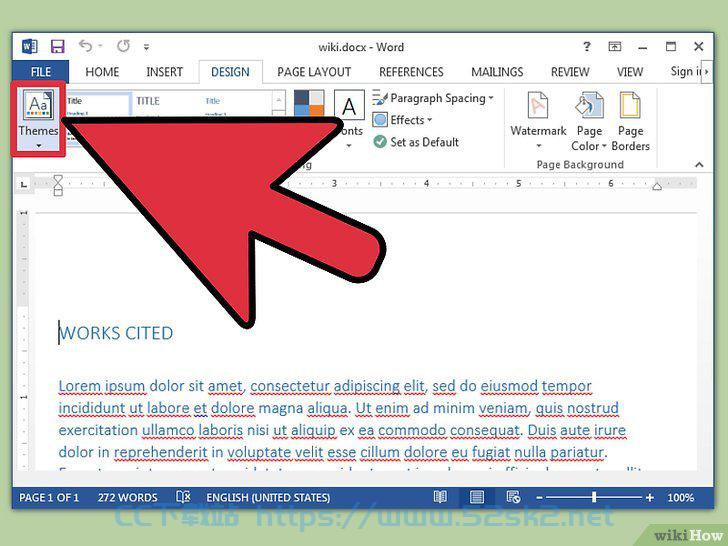
Task: Click the tab selector at ruler corner
Action: click(23, 185)
